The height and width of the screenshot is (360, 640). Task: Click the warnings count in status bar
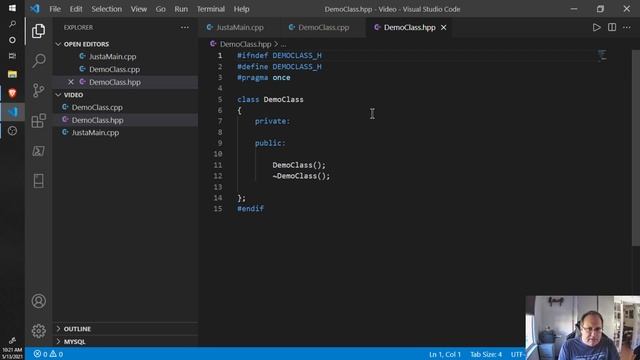point(56,354)
